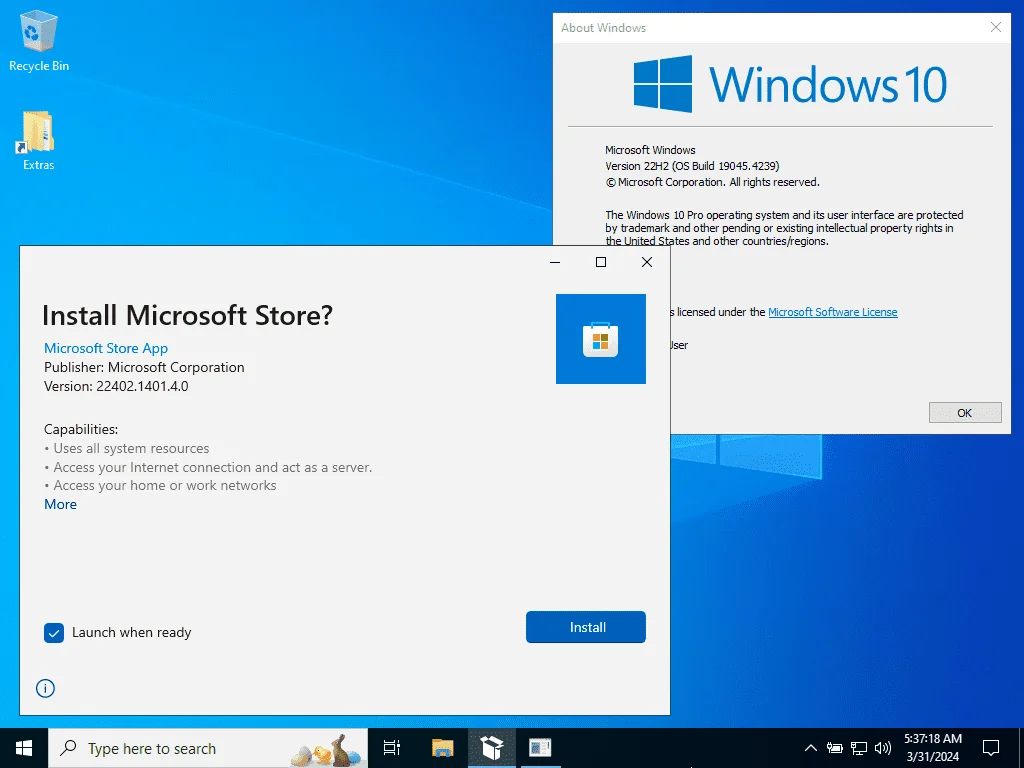Open the notification center icon

(x=991, y=748)
